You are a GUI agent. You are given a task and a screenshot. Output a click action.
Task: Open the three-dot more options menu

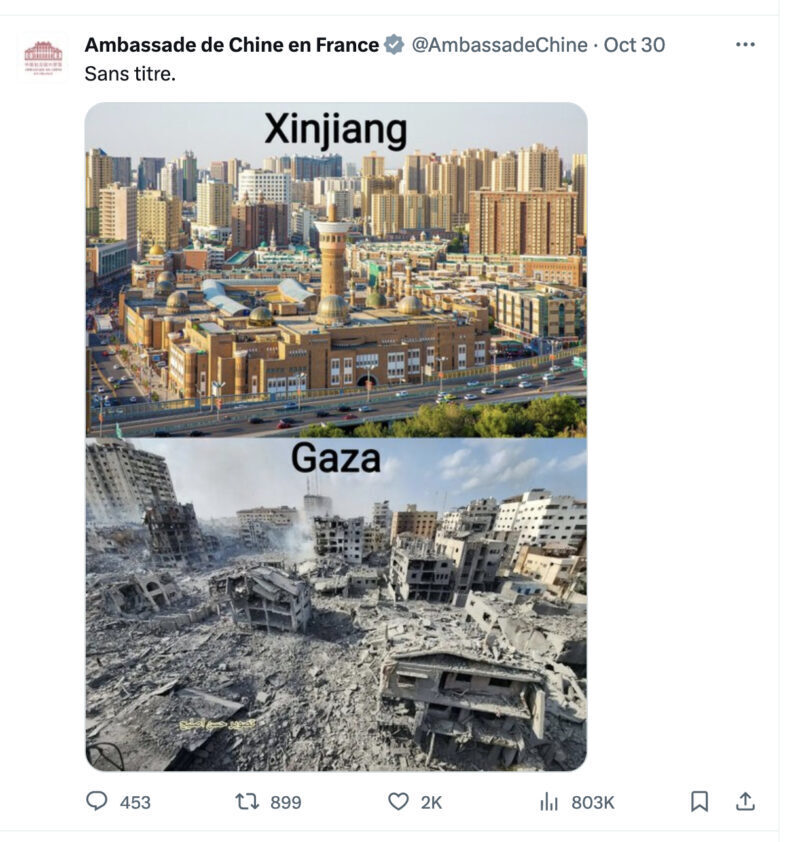tap(745, 45)
